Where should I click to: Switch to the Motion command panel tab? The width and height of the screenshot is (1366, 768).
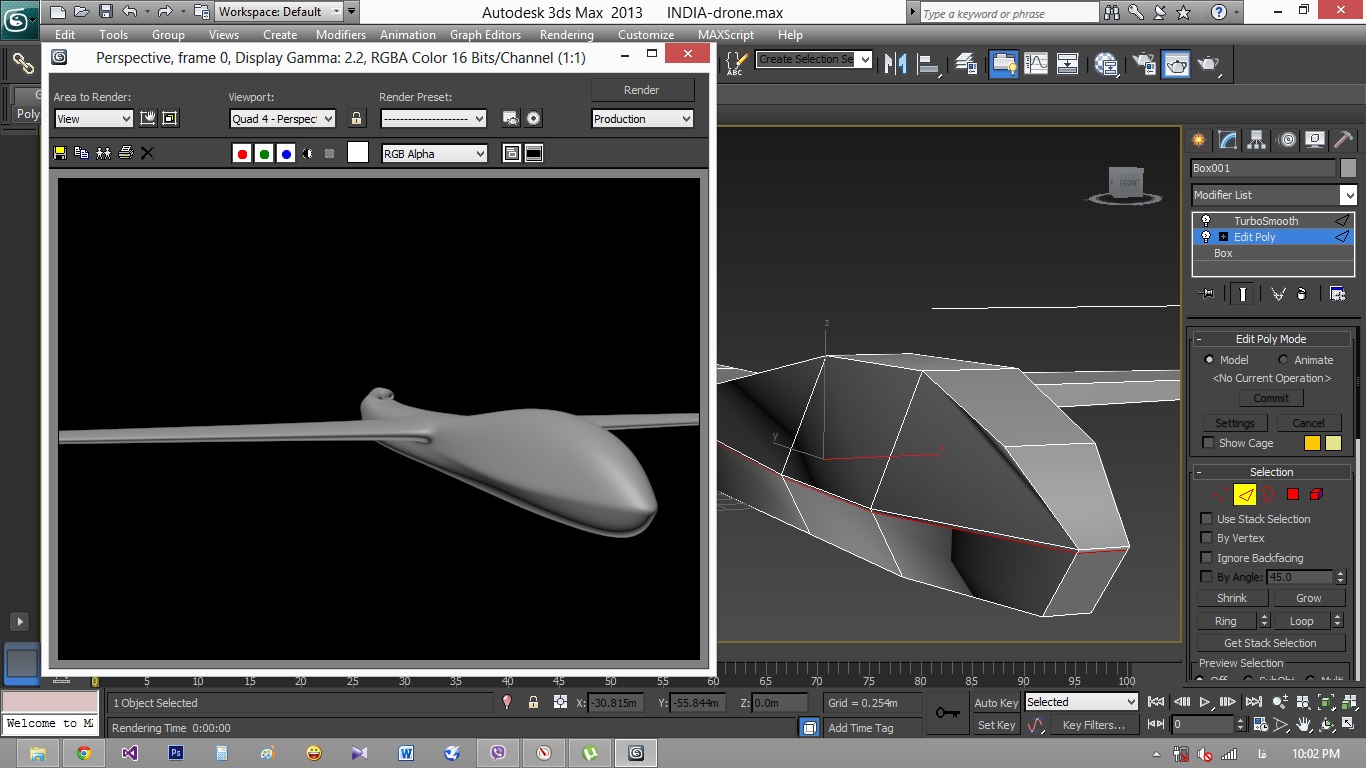pos(1287,139)
